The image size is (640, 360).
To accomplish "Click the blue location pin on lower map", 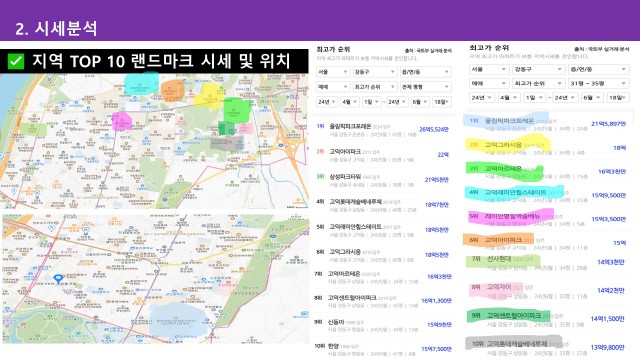I will pyautogui.click(x=59, y=279).
